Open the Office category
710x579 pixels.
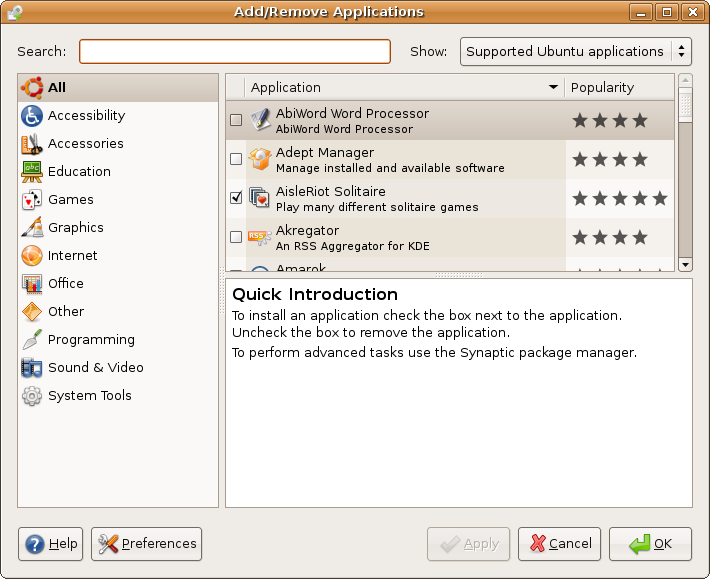118,283
